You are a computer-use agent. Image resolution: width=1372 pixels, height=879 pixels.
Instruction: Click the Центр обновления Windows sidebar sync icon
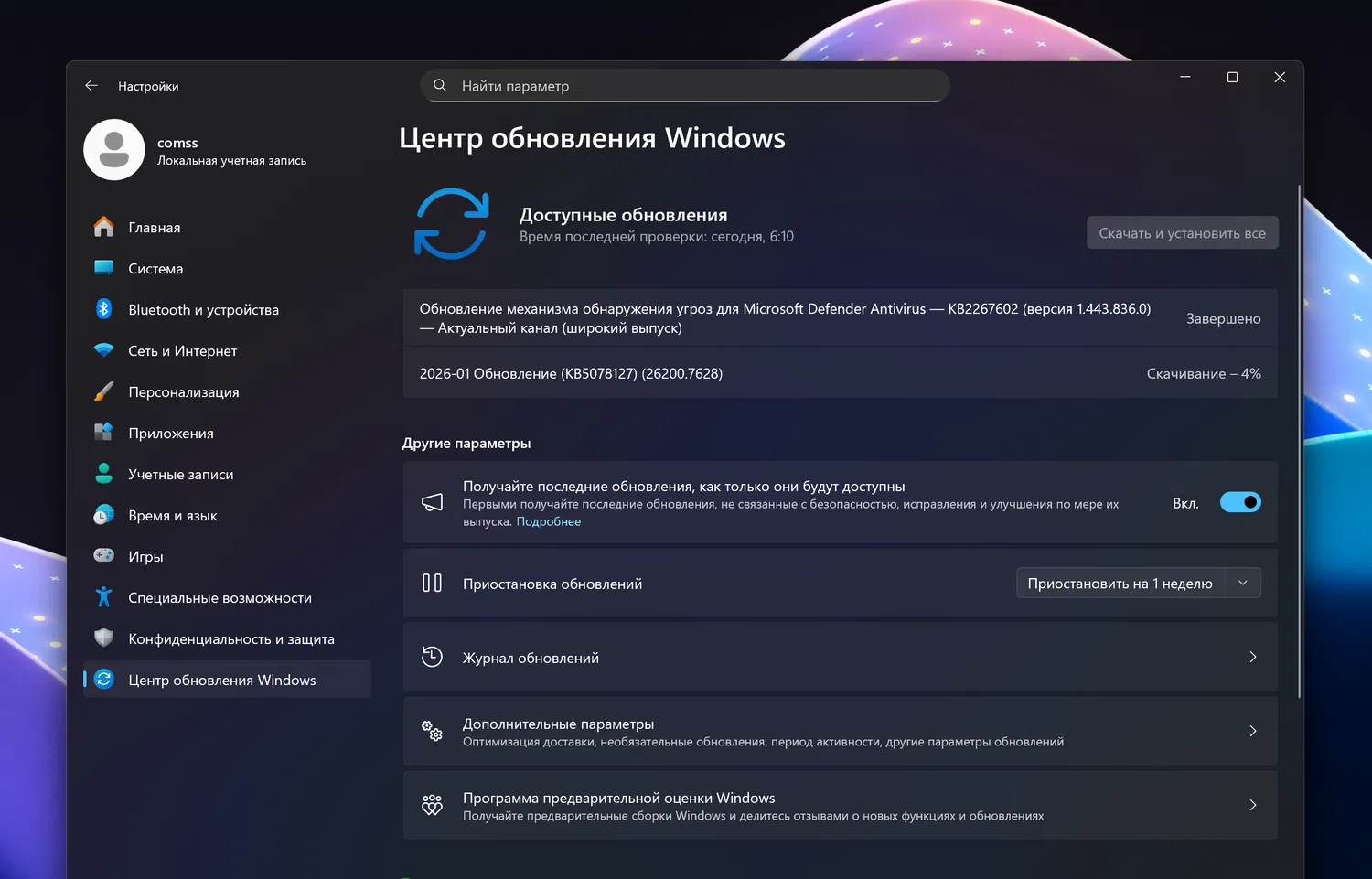pos(104,680)
